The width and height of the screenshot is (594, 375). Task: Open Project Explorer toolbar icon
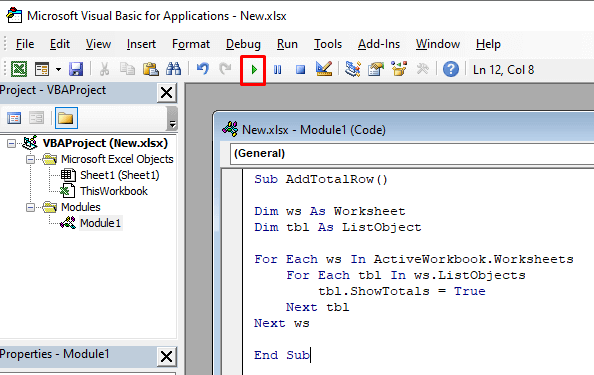coord(353,69)
